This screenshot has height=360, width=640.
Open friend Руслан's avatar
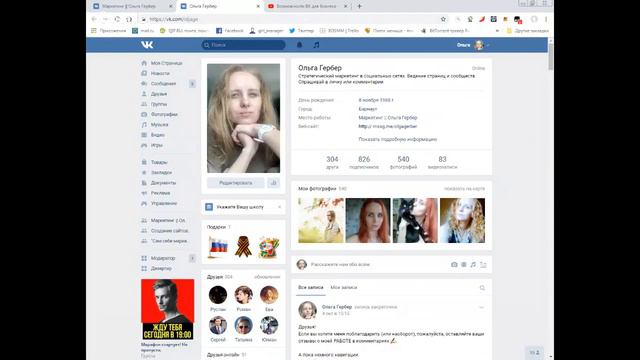(218, 295)
